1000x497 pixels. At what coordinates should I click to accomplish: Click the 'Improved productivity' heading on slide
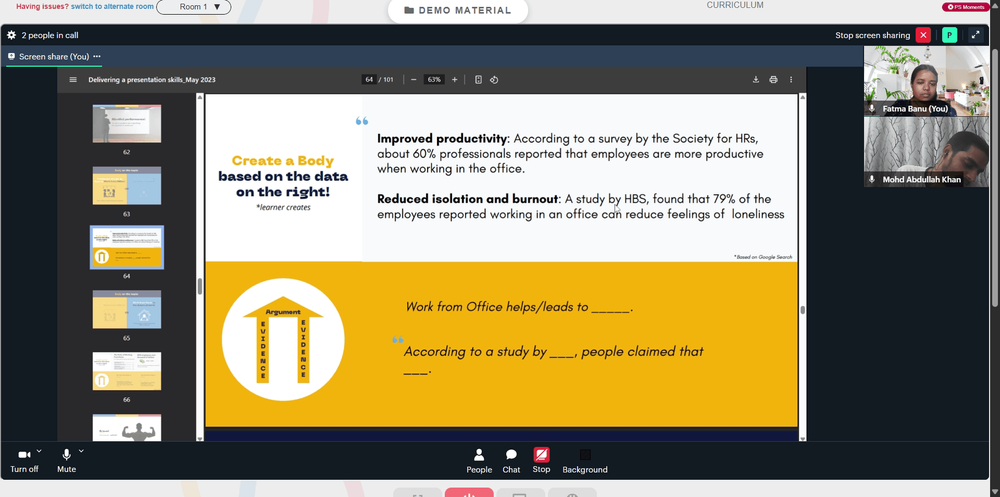442,138
